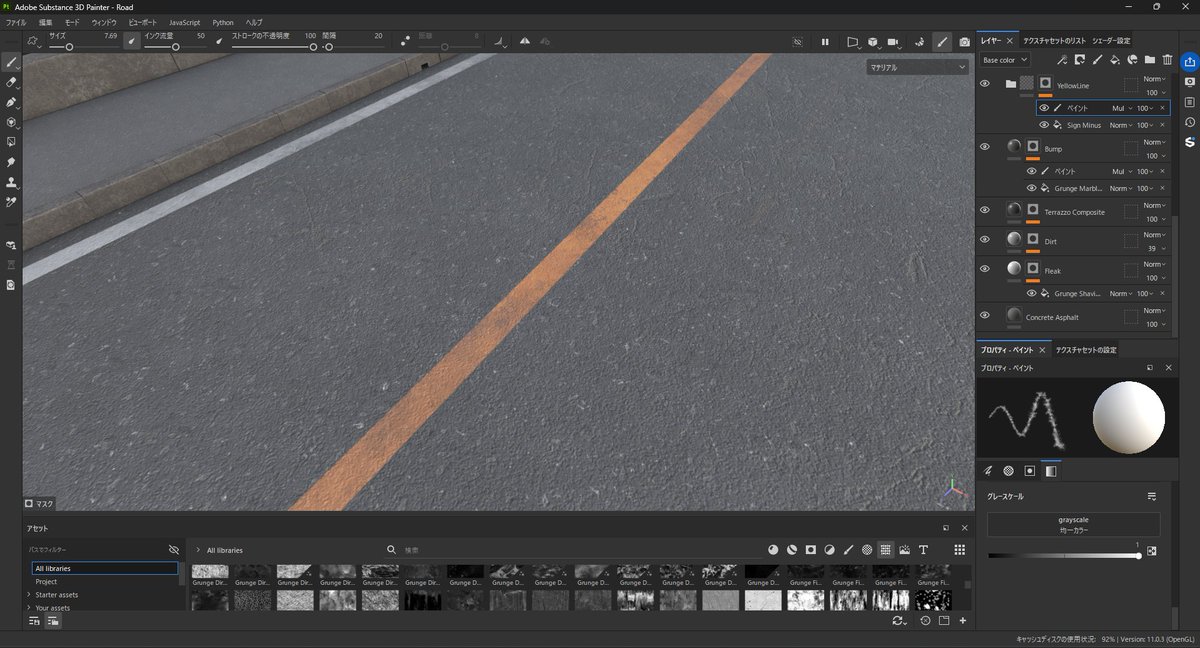
Task: Open the Base color channel dropdown
Action: (x=1005, y=60)
